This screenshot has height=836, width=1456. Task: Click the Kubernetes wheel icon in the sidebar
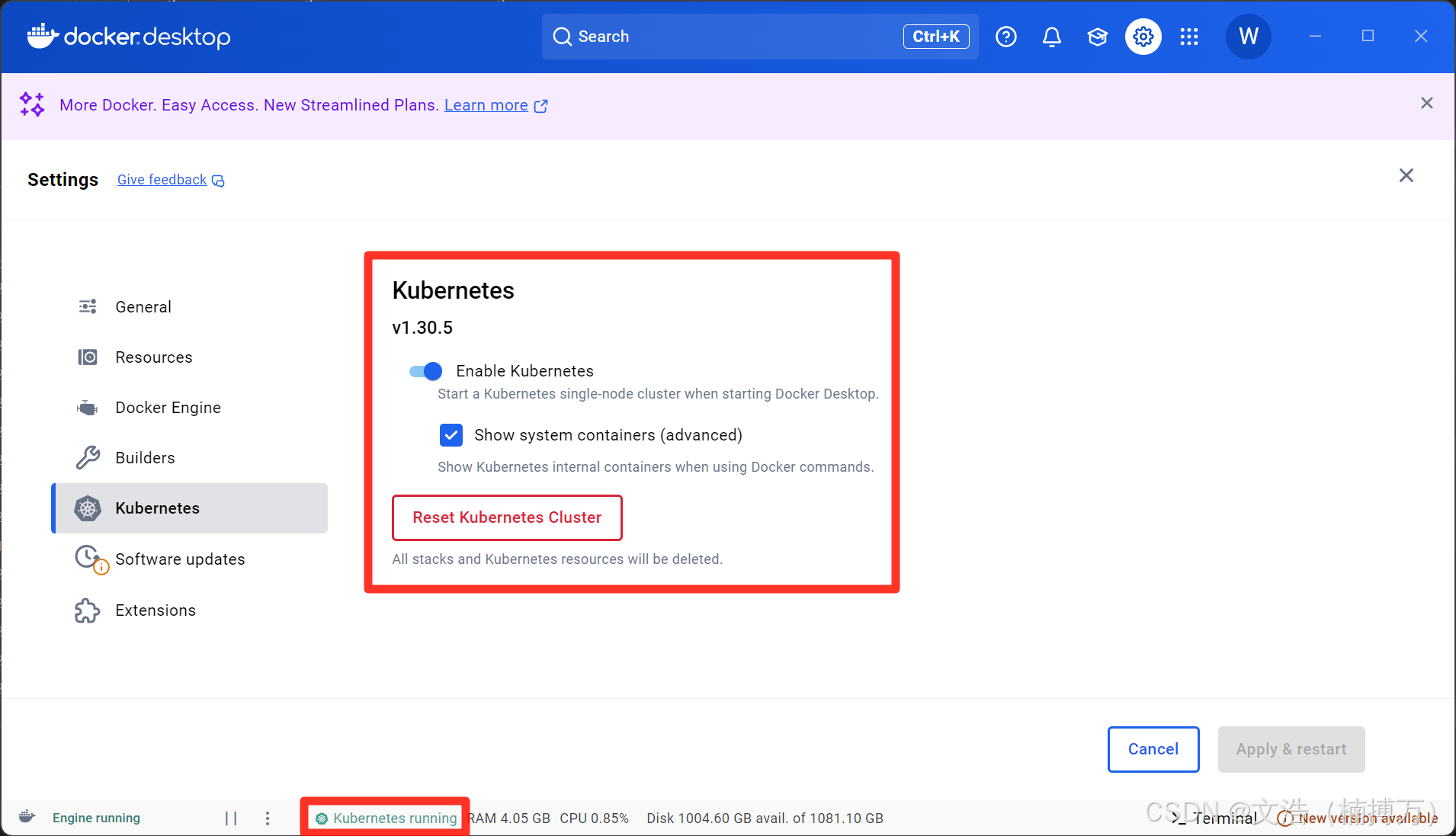click(x=88, y=508)
